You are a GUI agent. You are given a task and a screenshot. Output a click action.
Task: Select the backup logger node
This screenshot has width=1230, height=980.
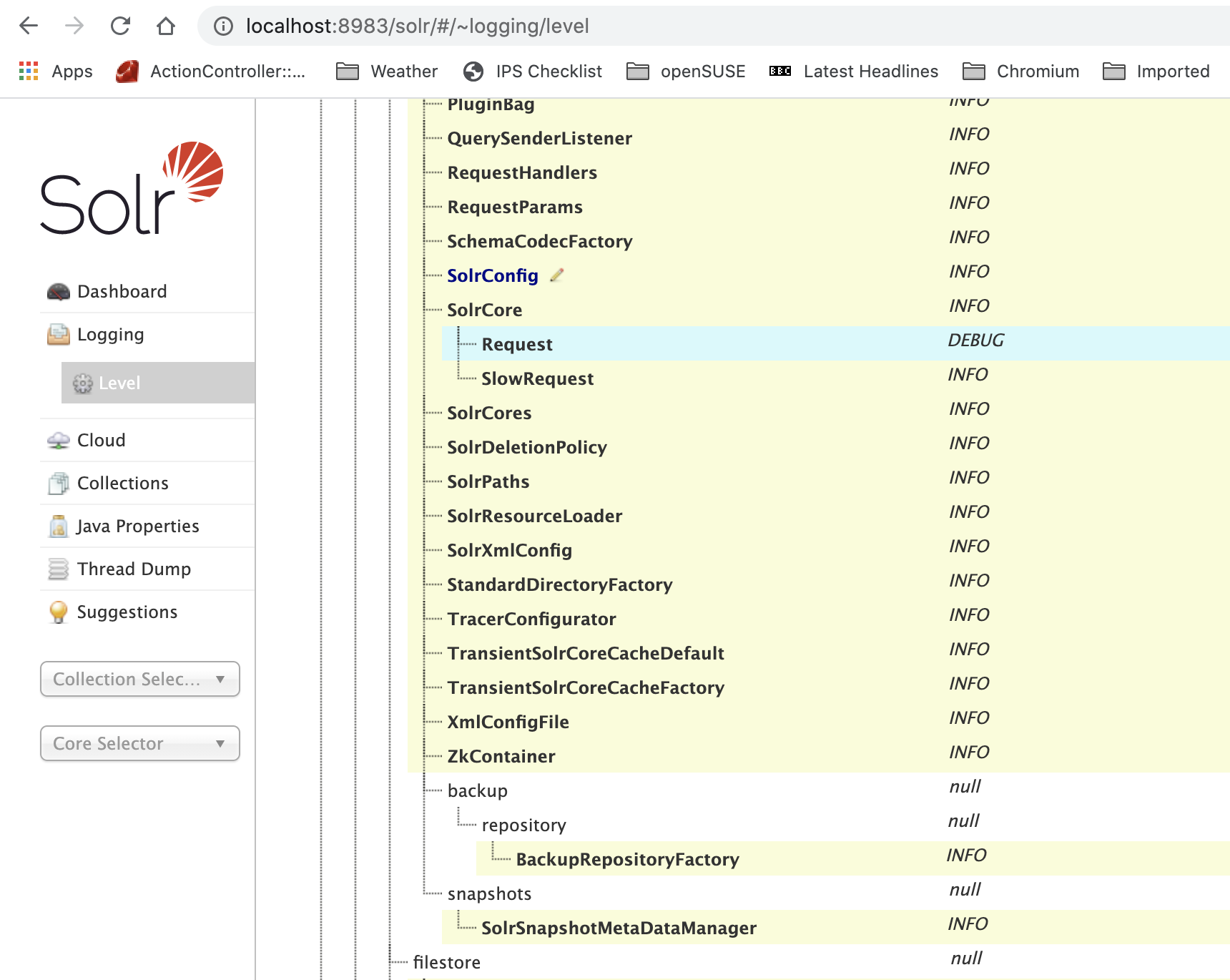(478, 790)
